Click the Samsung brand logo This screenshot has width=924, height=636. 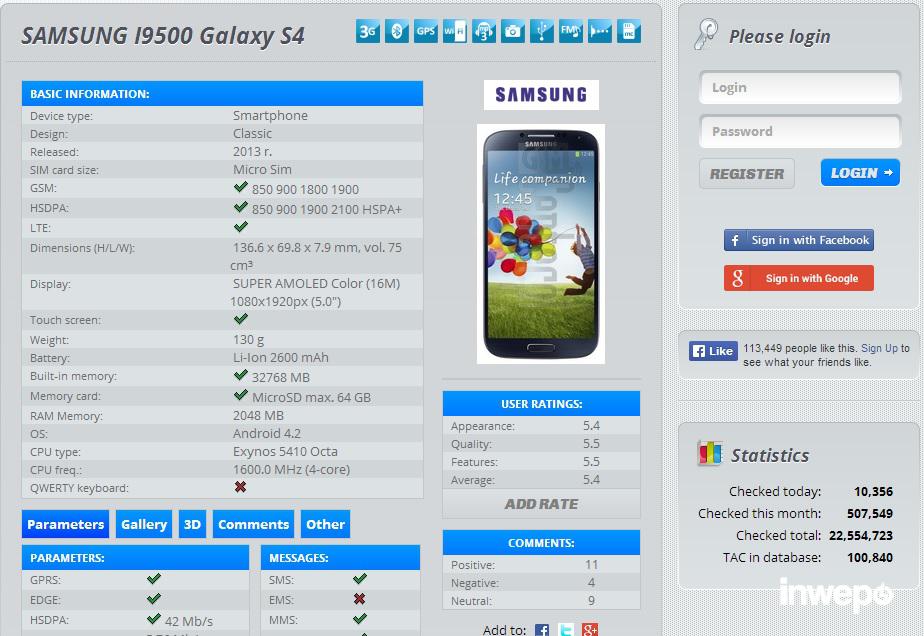point(541,95)
